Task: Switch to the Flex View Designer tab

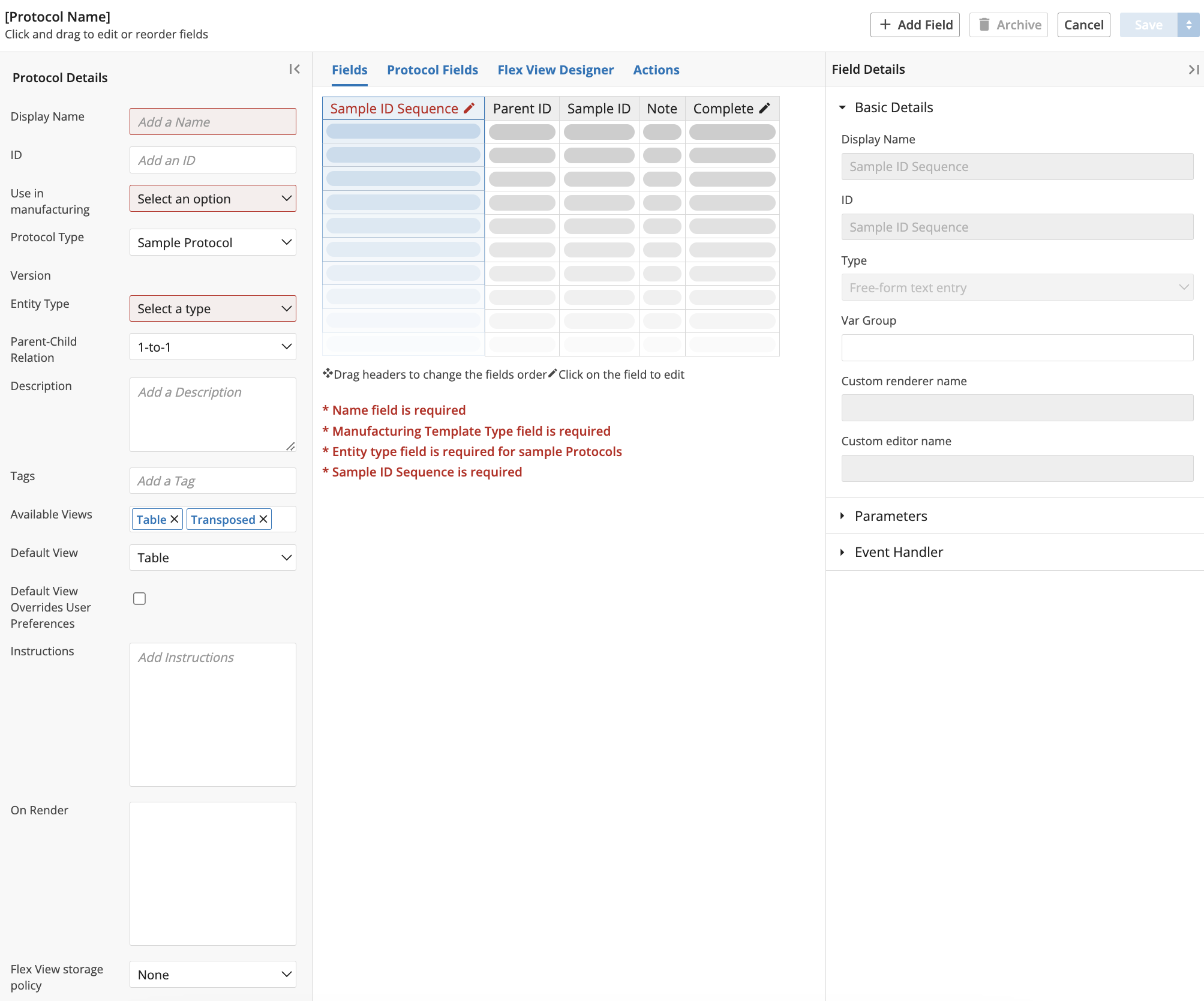Action: [556, 69]
